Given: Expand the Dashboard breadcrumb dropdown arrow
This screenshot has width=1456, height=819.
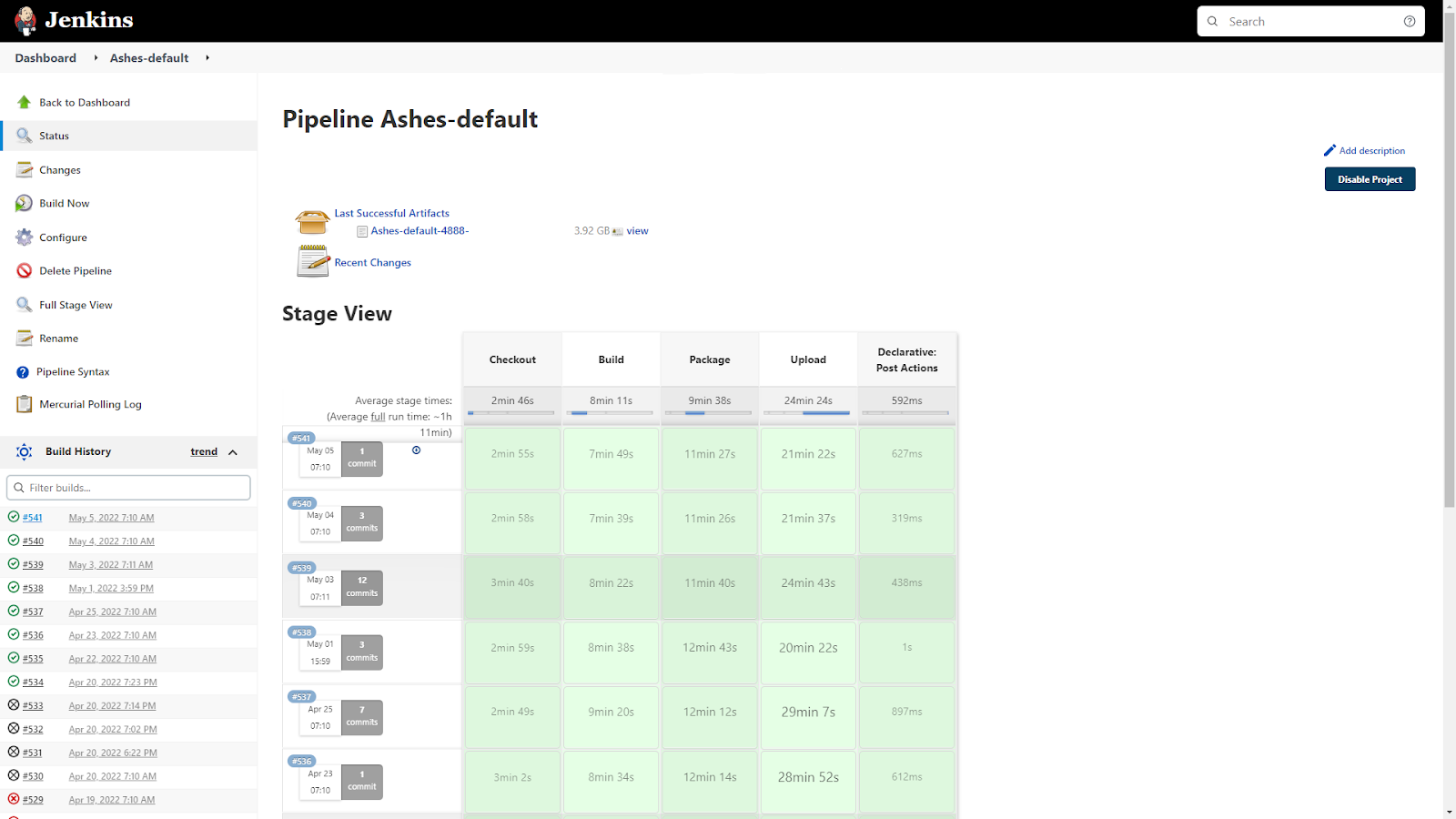Looking at the screenshot, I should pyautogui.click(x=96, y=57).
